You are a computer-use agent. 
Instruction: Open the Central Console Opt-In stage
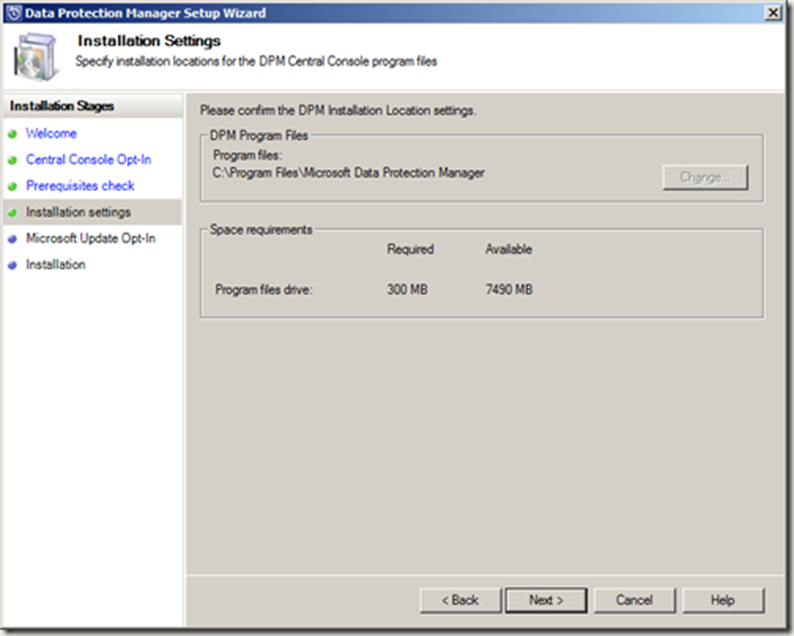click(89, 160)
